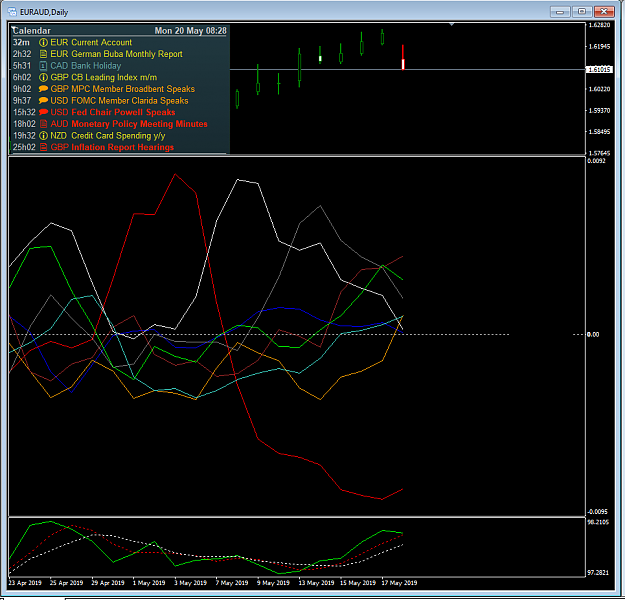Click the 2h32 countdown in the calendar
625x600 pixels.
point(22,54)
